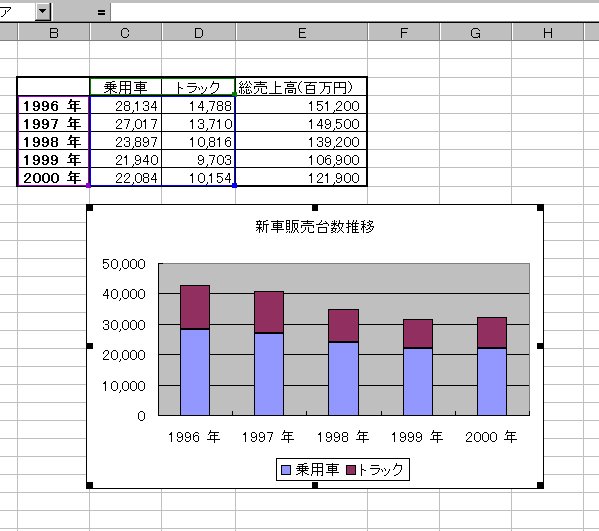Open the Name Box dropdown arrow
Viewport: 599px width, 531px height.
click(43, 11)
